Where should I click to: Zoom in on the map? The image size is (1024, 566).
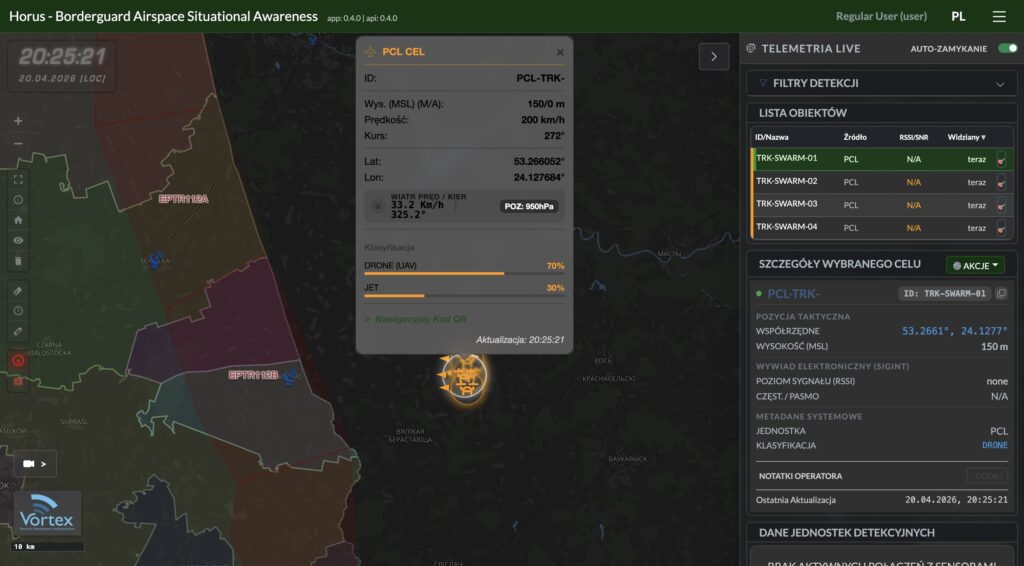pyautogui.click(x=18, y=121)
